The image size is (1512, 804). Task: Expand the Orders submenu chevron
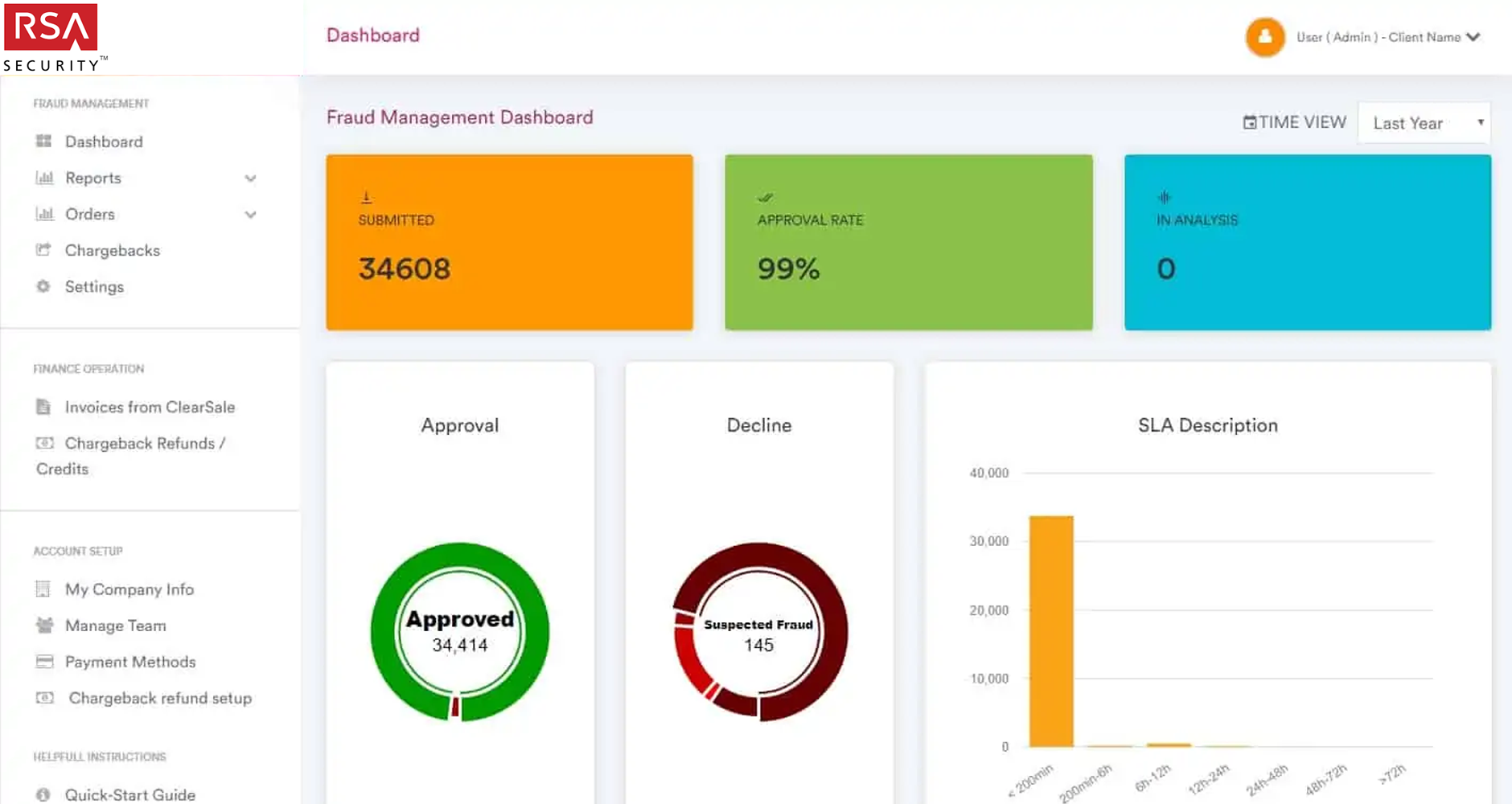(x=251, y=215)
